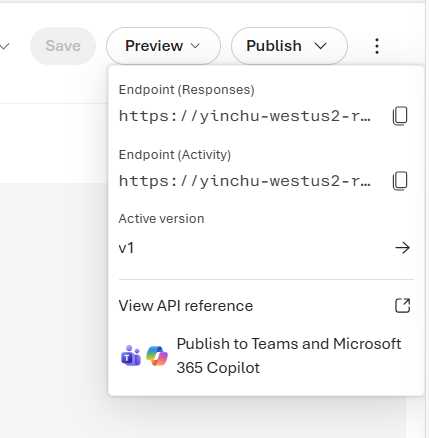Click the Activity endpoint URL text

point(245,181)
